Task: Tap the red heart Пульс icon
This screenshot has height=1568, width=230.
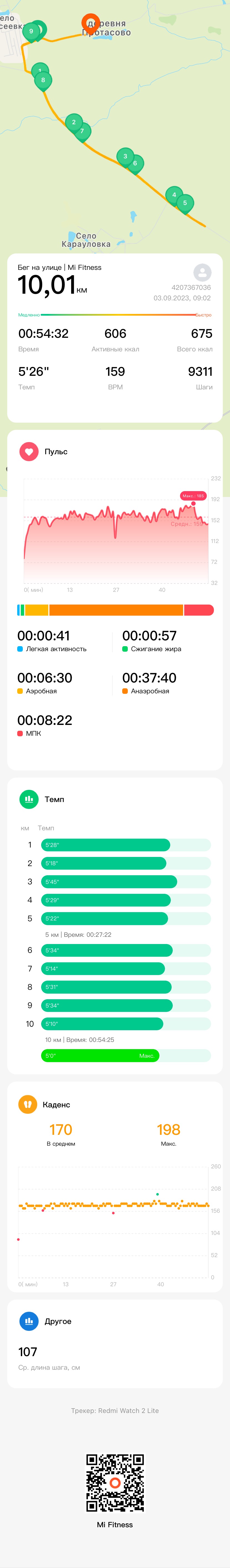Action: [29, 452]
